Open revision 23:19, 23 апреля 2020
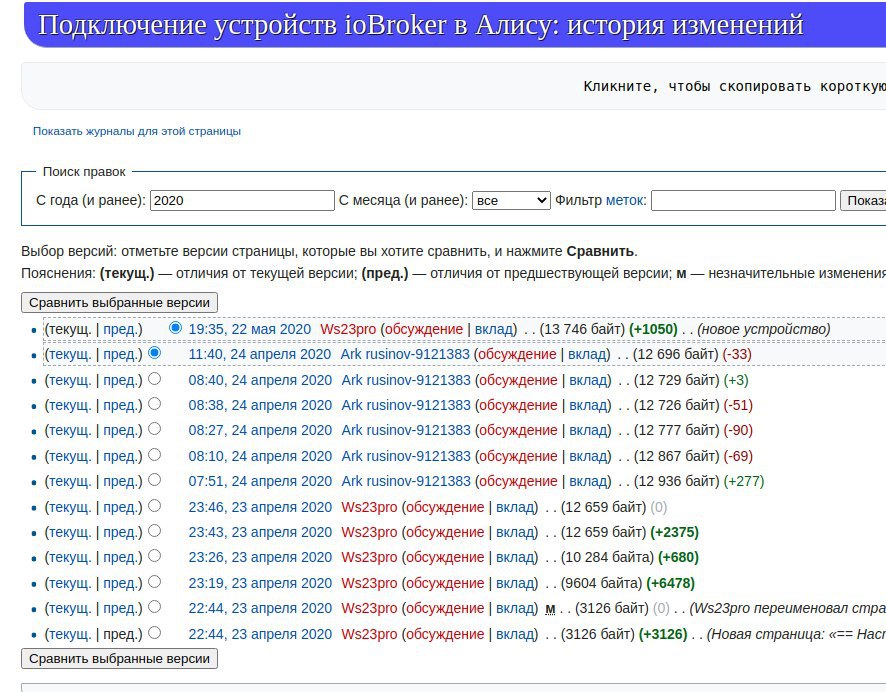The image size is (886, 692). [x=260, y=583]
